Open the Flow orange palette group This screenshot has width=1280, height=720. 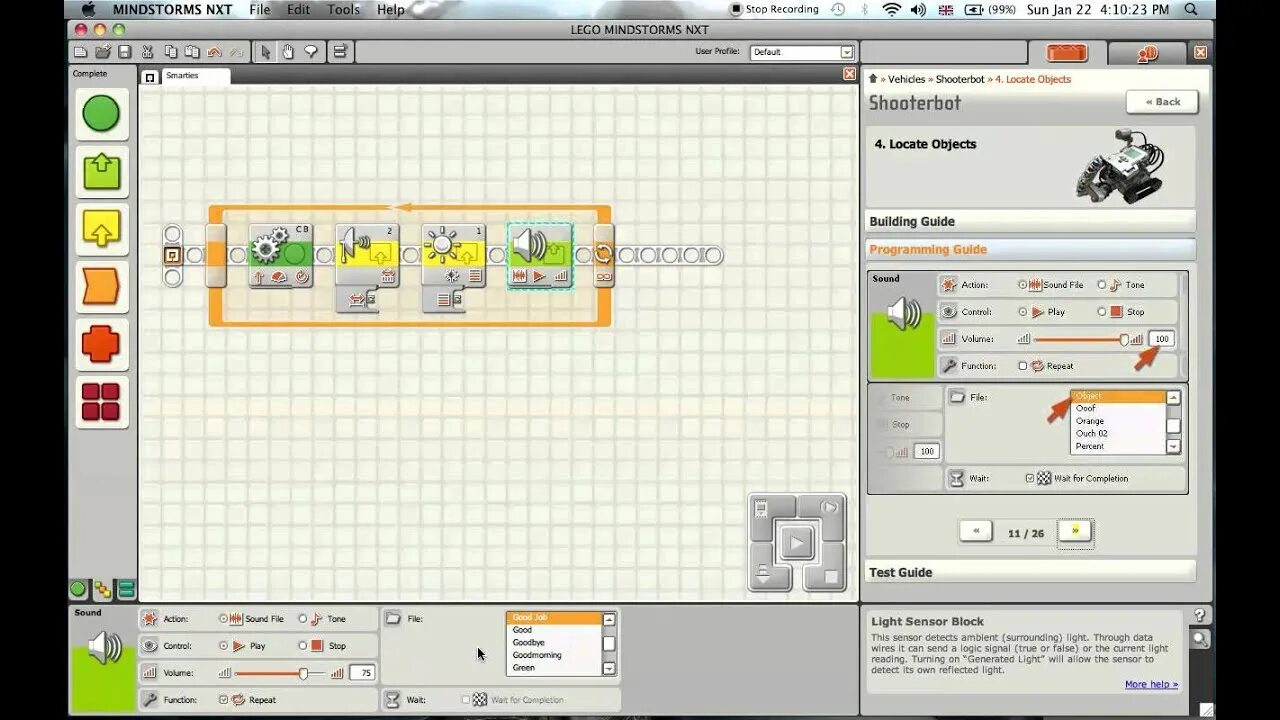pyautogui.click(x=101, y=287)
